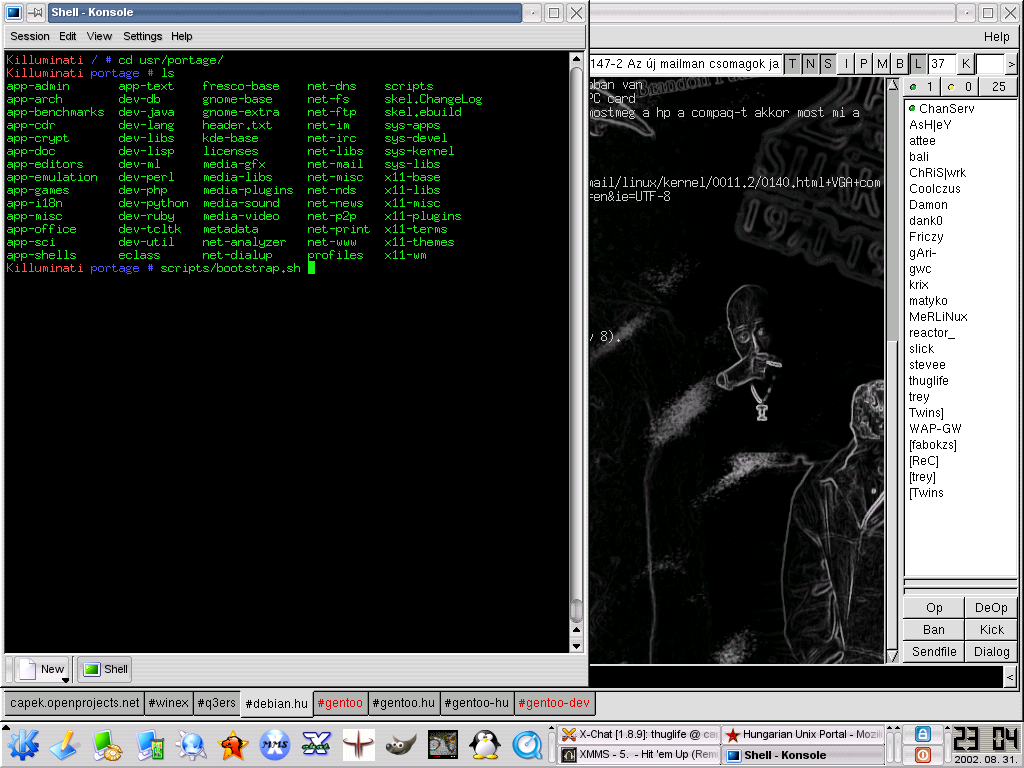The height and width of the screenshot is (768, 1024).
Task: Click the Tux penguin panel icon
Action: tap(484, 744)
